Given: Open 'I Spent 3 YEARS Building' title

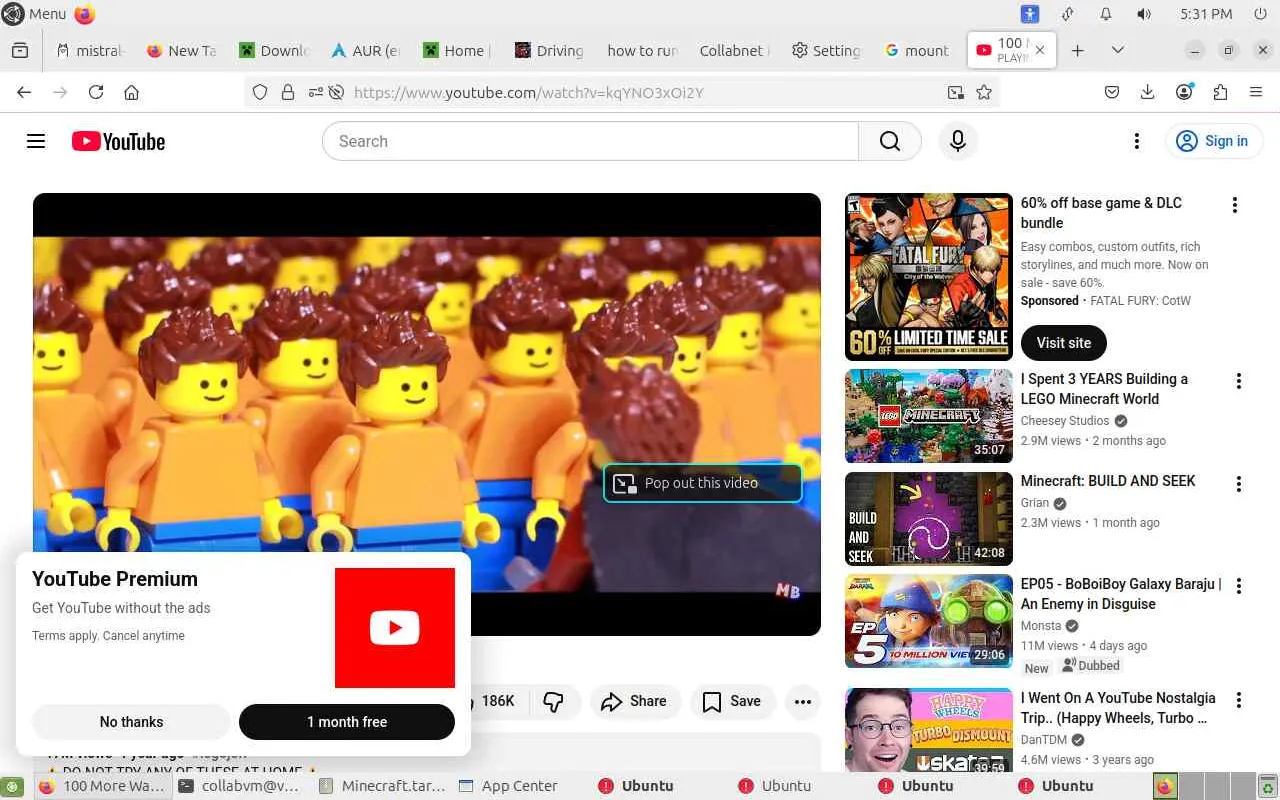Looking at the screenshot, I should pos(1104,389).
